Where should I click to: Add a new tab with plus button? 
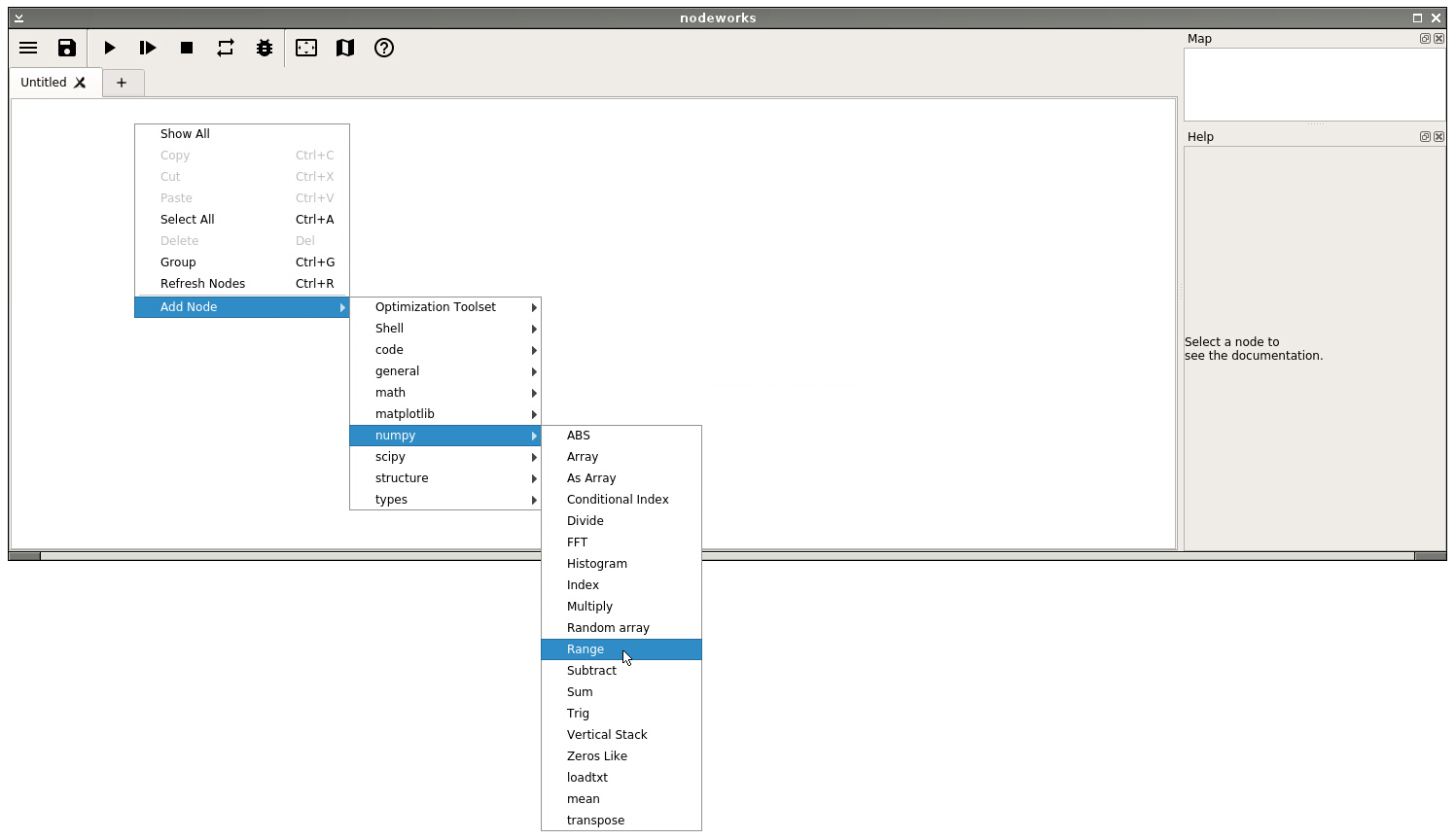(x=122, y=83)
